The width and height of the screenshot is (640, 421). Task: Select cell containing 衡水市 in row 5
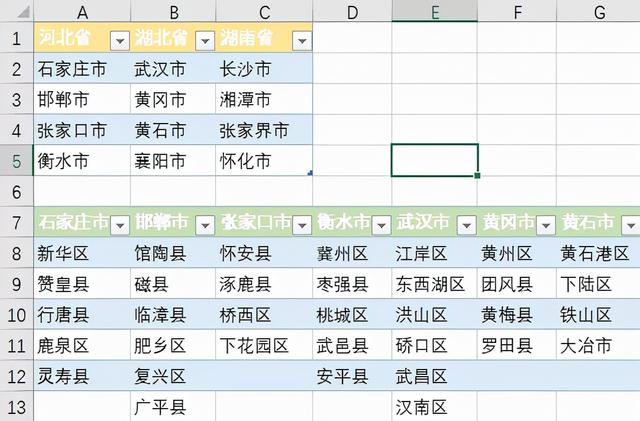tap(82, 161)
